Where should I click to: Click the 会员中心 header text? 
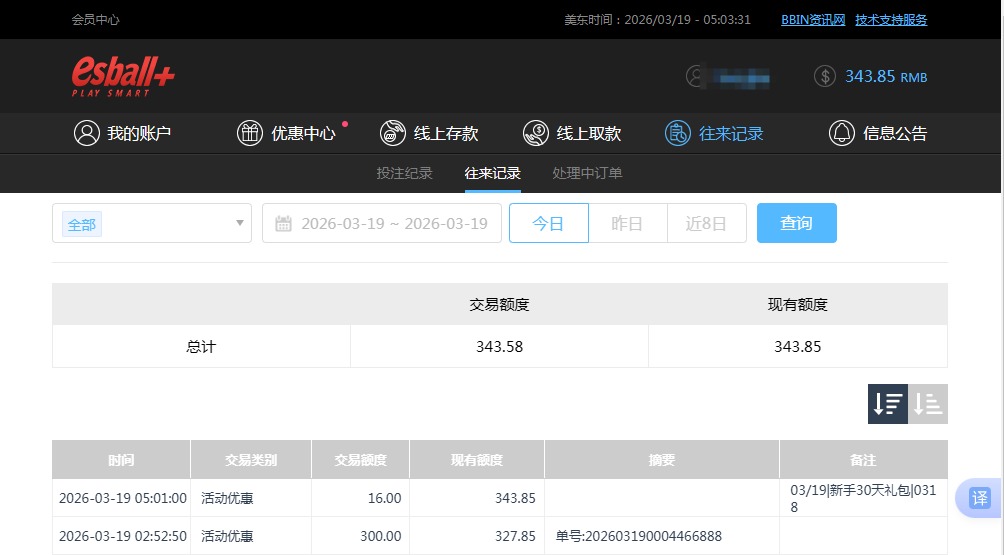[95, 20]
